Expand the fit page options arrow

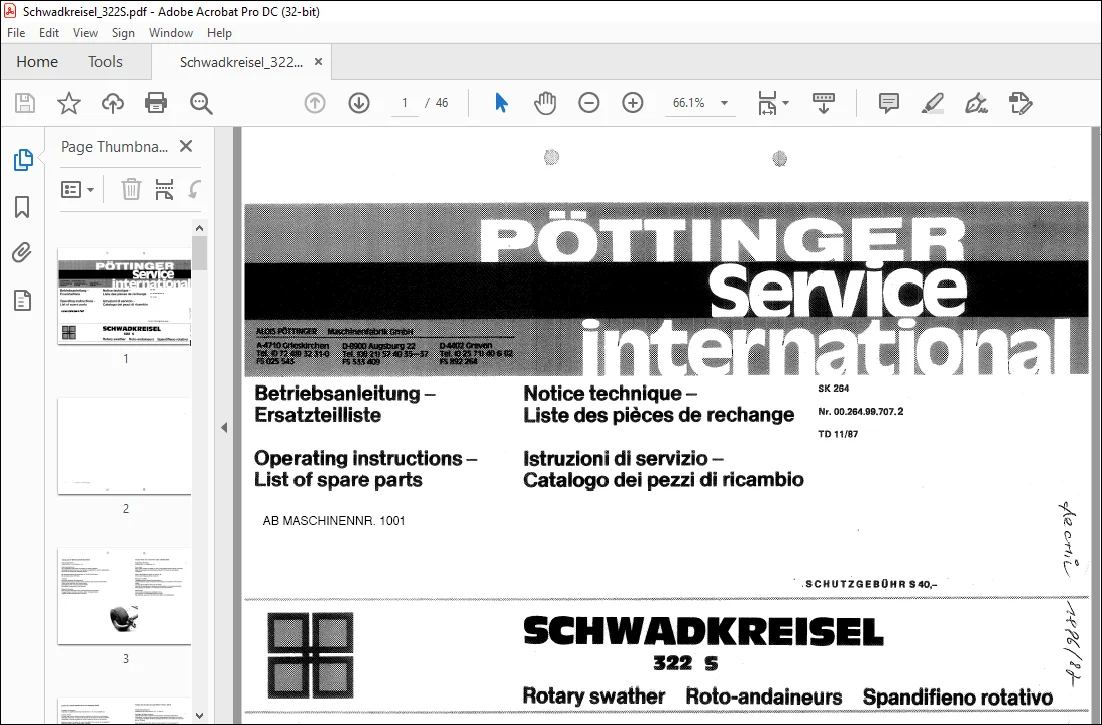tap(786, 103)
